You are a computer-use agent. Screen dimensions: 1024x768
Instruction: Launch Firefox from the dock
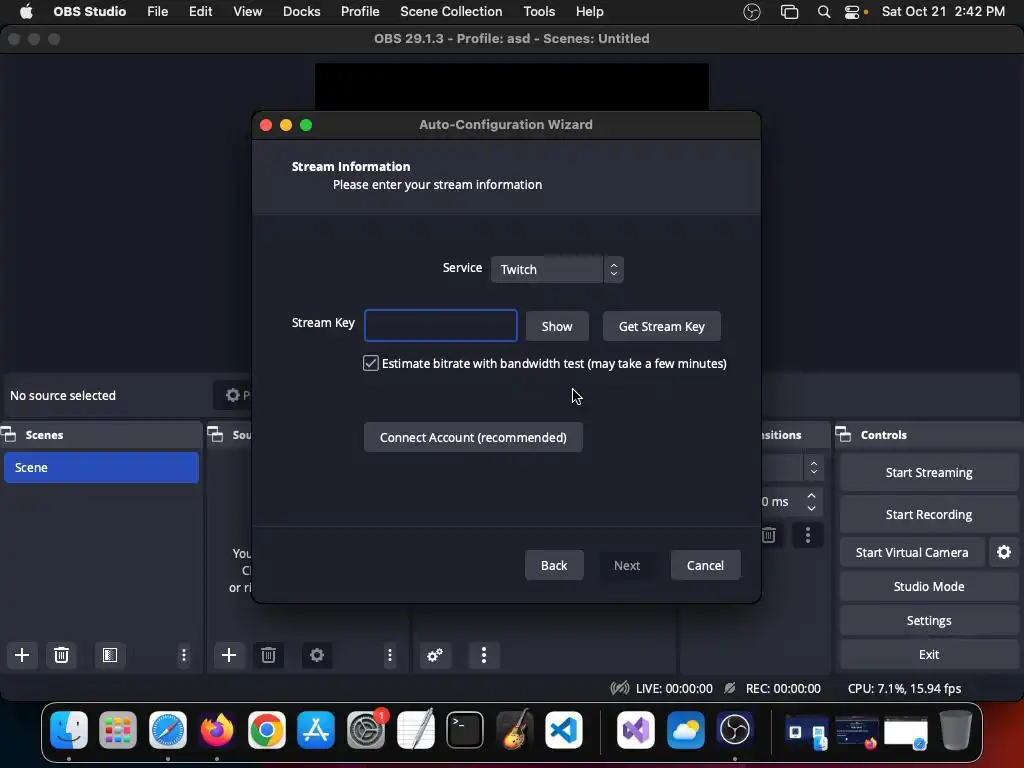point(217,729)
